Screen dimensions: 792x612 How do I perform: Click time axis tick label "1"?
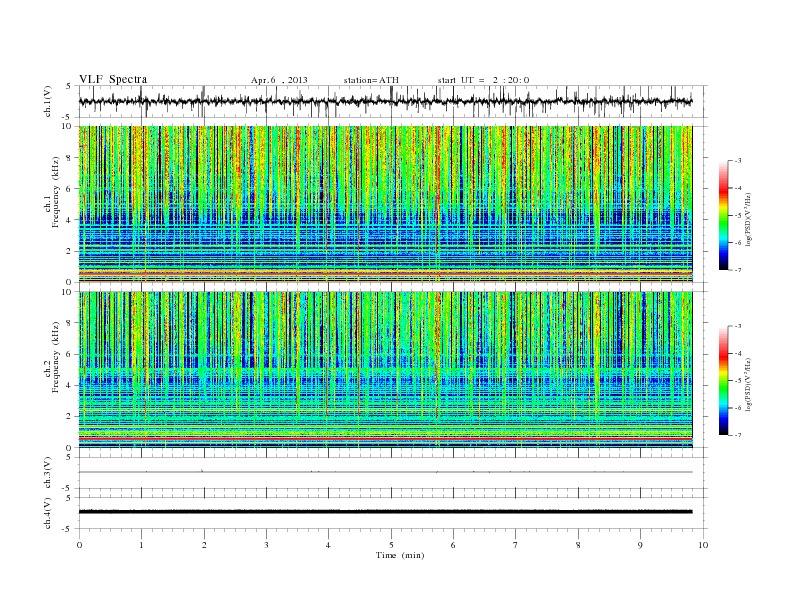141,545
